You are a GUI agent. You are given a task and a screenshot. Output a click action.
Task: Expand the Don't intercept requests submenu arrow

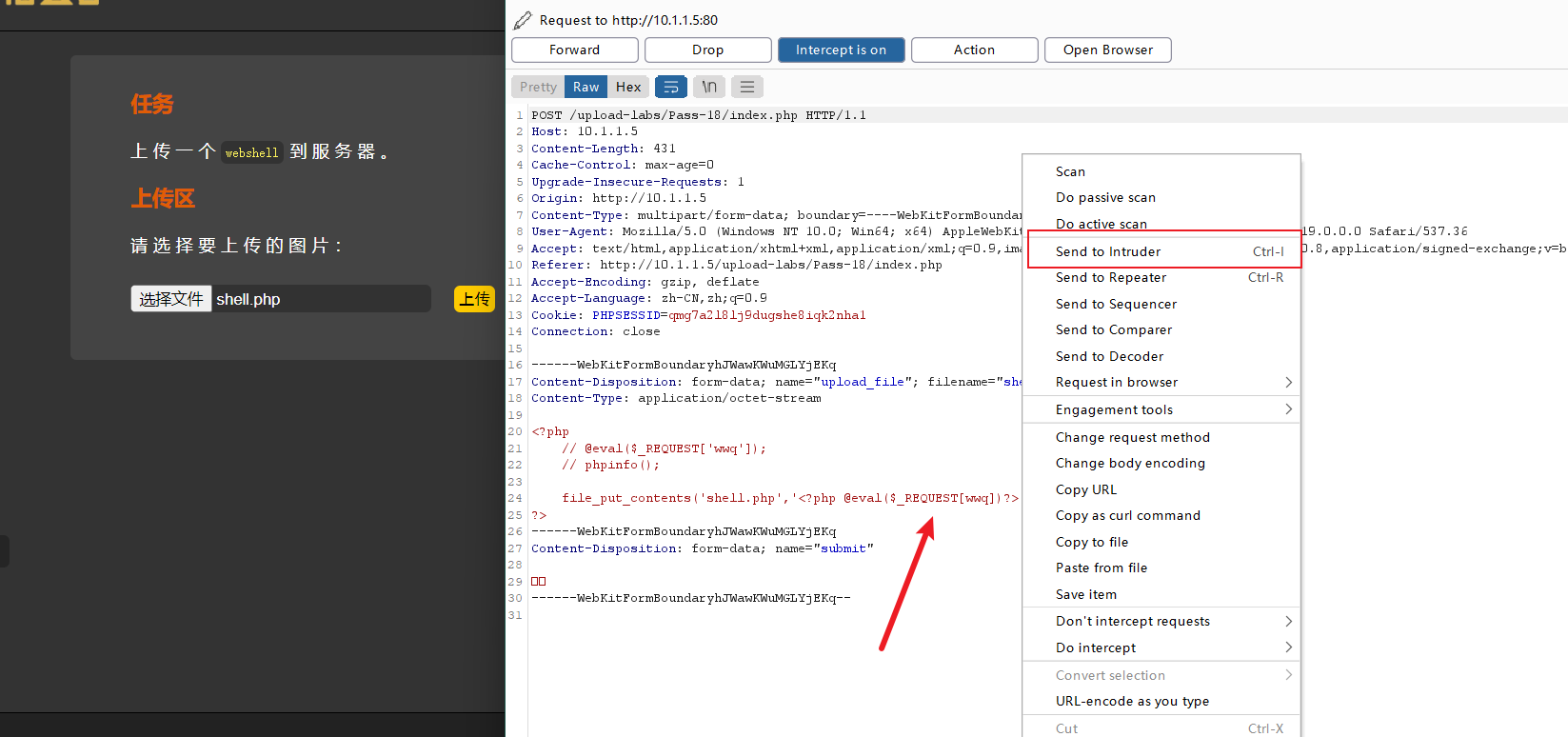[1289, 621]
